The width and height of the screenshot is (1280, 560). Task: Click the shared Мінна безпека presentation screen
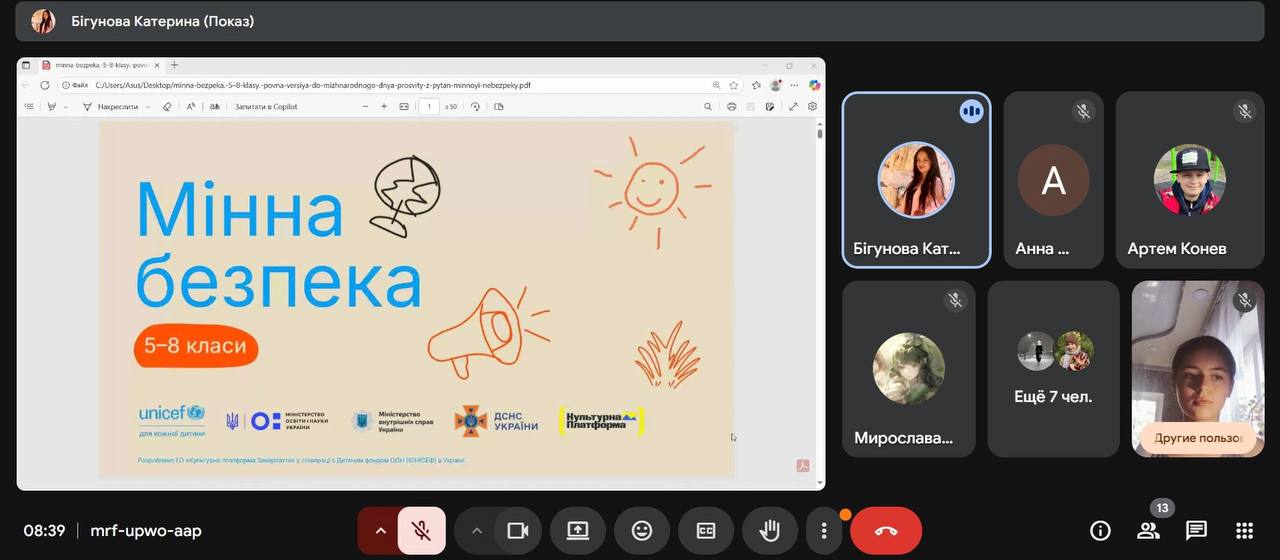(420, 290)
